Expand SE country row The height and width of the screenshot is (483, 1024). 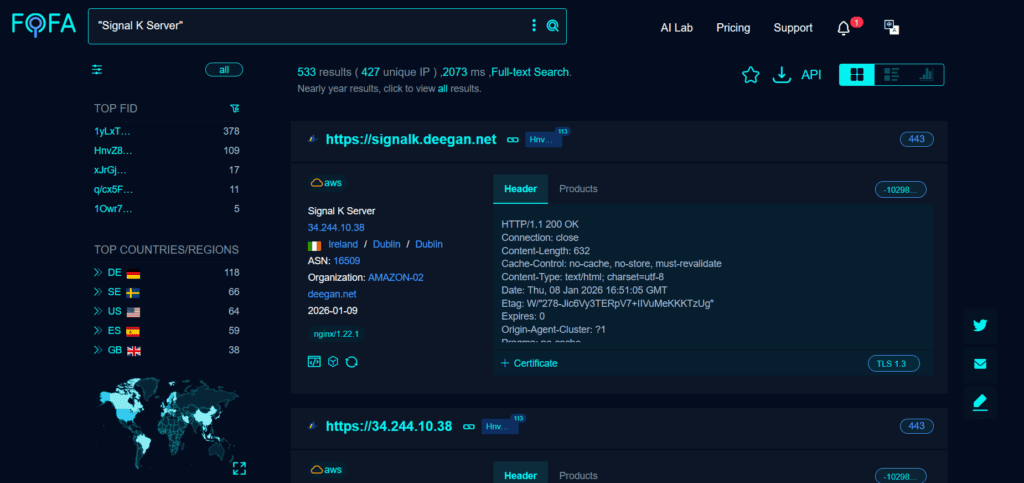[98, 292]
